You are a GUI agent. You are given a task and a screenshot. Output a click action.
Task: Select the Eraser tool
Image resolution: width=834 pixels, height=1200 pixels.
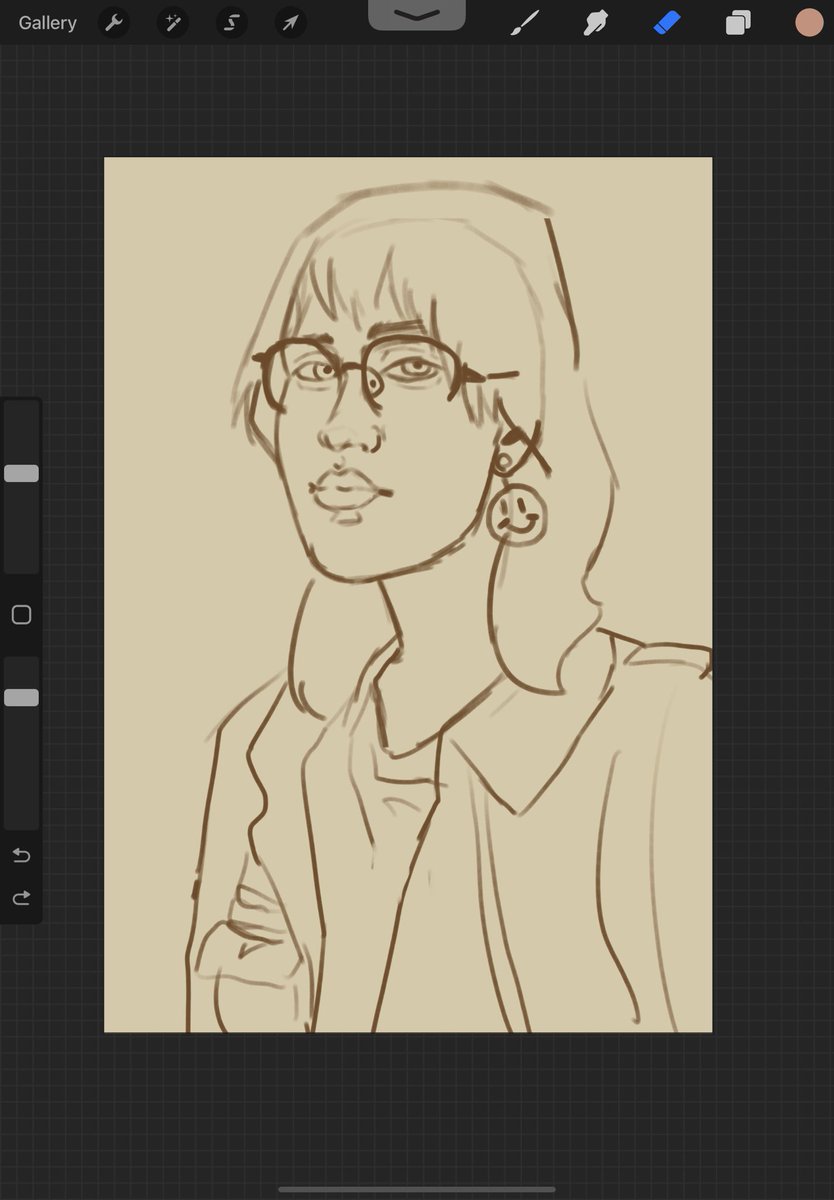click(x=667, y=23)
